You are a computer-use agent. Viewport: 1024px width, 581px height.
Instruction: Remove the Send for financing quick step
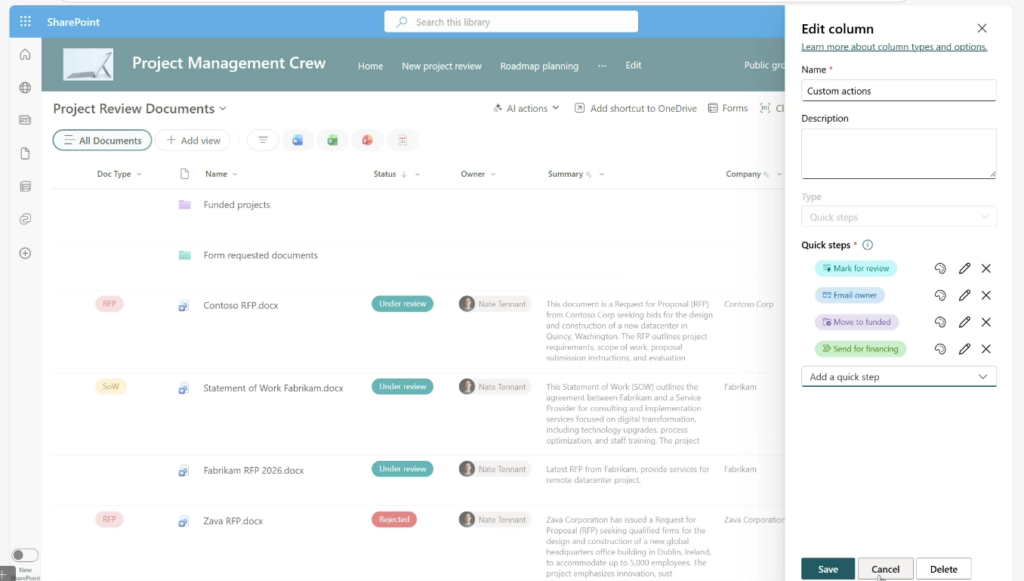tap(986, 349)
